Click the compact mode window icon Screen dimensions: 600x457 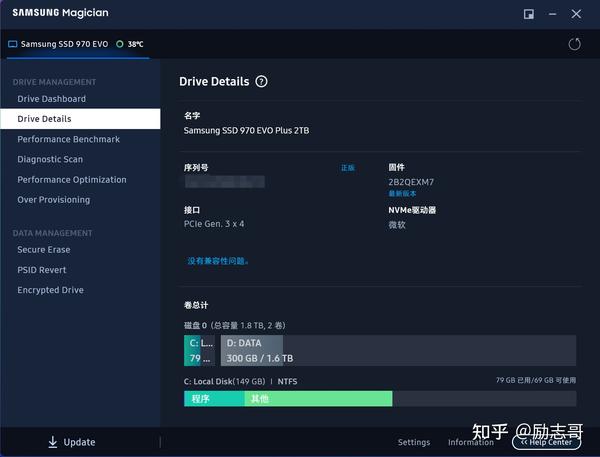pos(529,14)
